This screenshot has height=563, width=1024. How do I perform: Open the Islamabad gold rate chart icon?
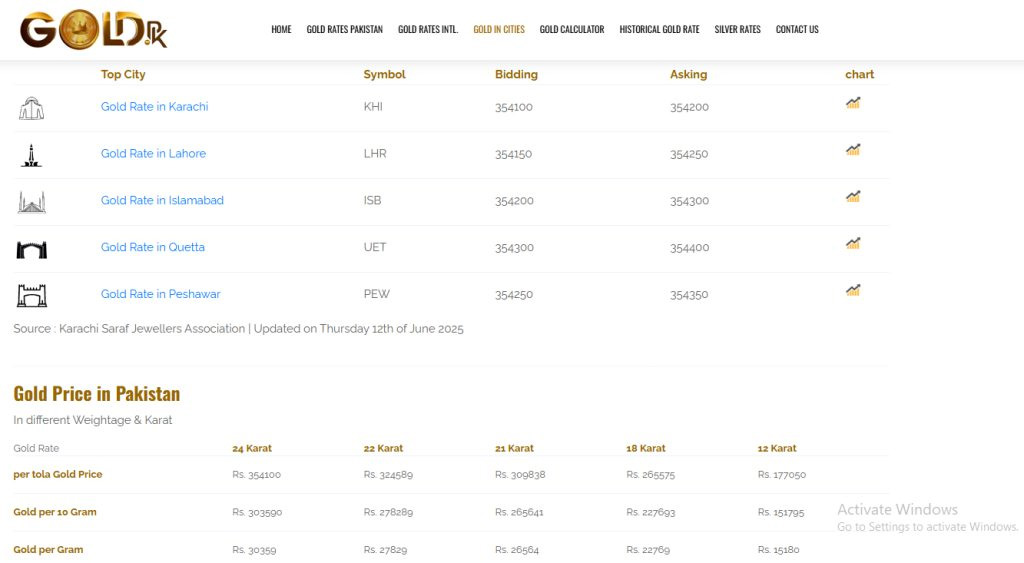coord(853,197)
